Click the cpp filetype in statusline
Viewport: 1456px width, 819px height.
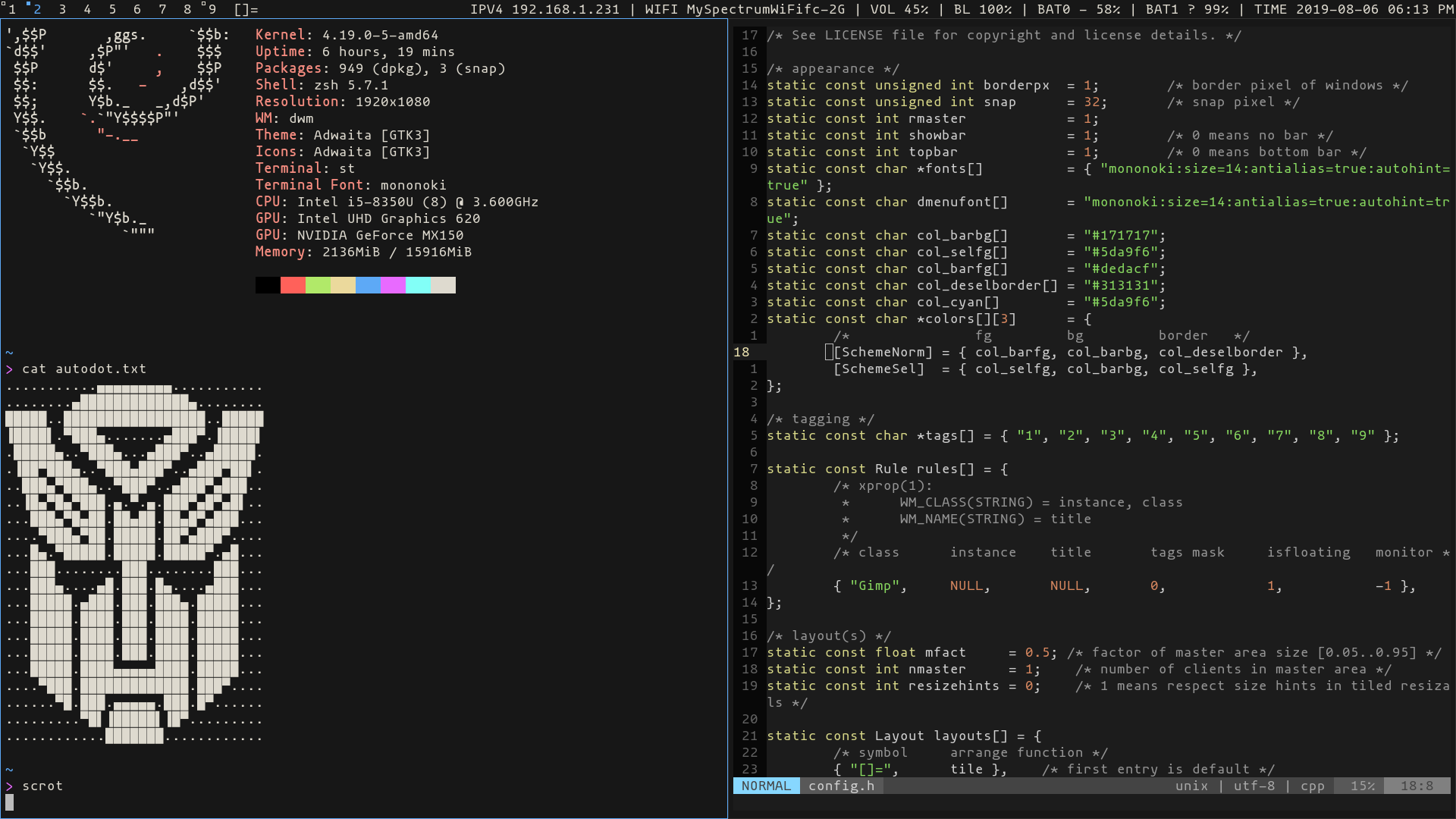[x=1312, y=786]
